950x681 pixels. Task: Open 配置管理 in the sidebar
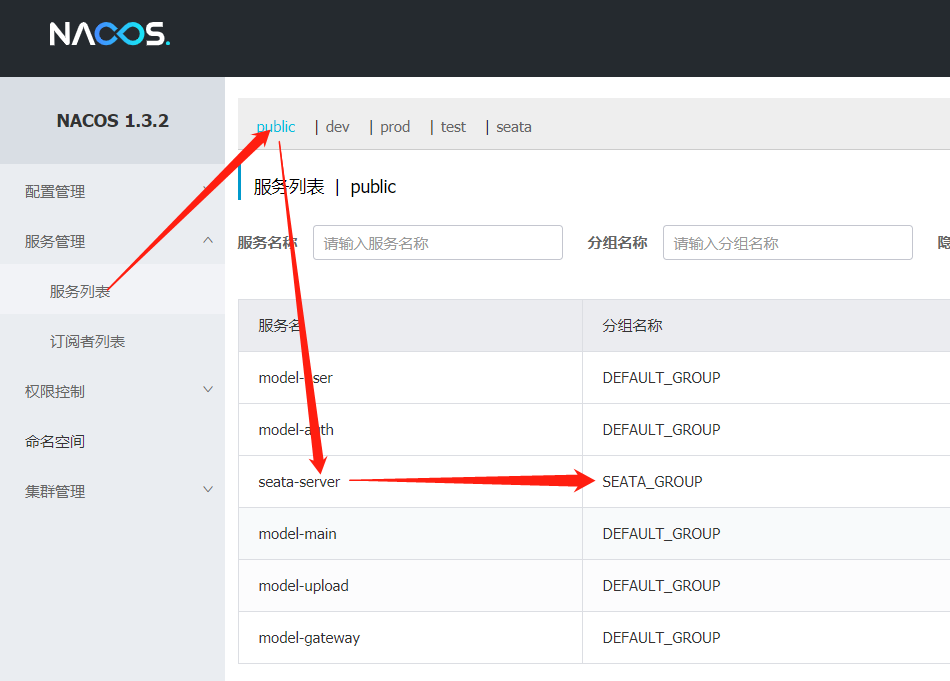(55, 191)
